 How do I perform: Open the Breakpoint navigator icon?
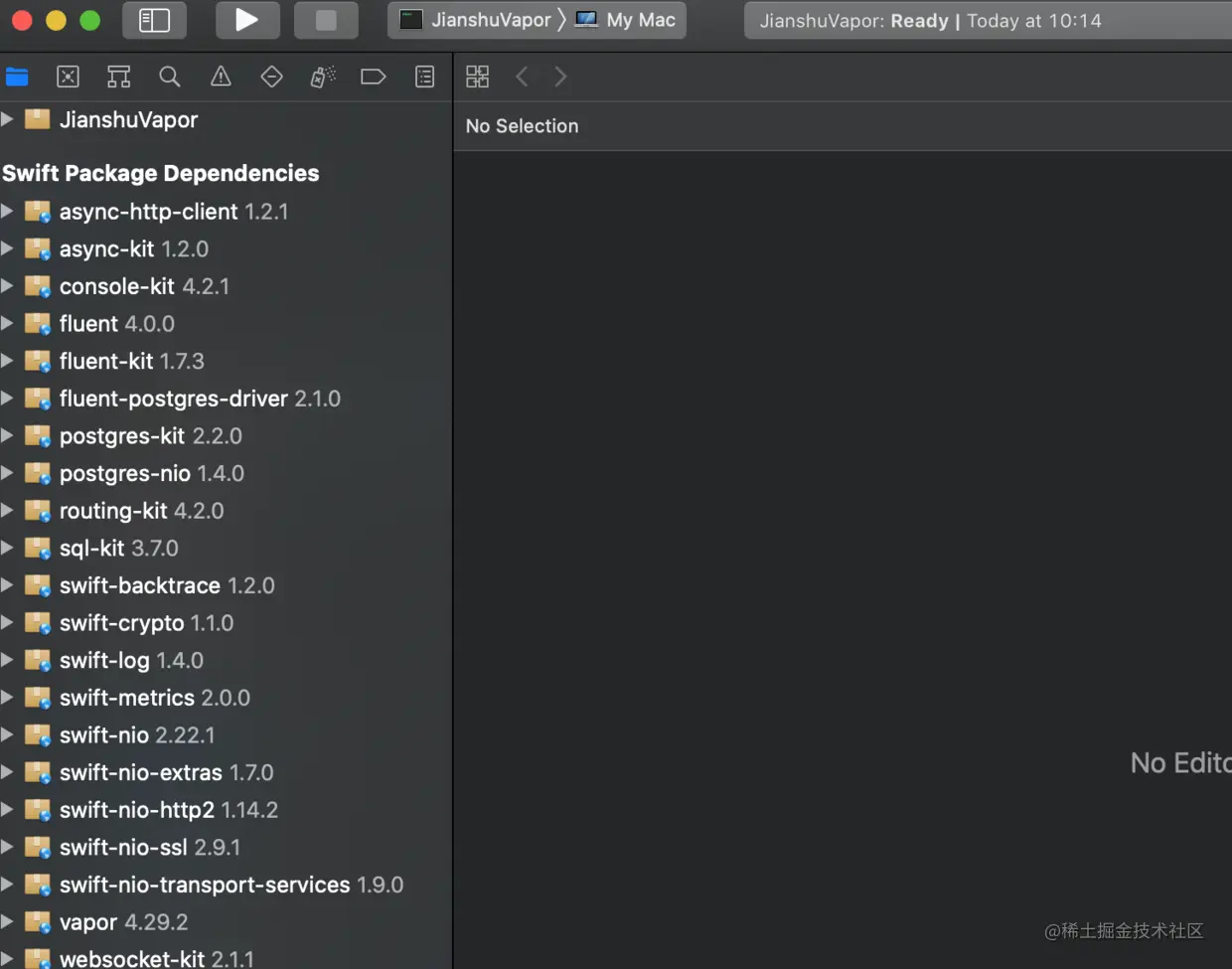coord(373,77)
